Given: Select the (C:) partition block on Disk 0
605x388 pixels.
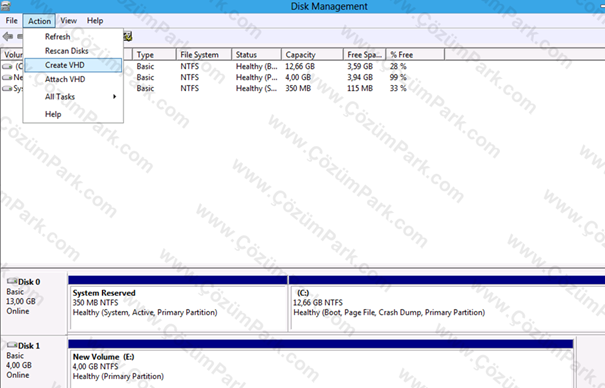Looking at the screenshot, I should pos(447,304).
